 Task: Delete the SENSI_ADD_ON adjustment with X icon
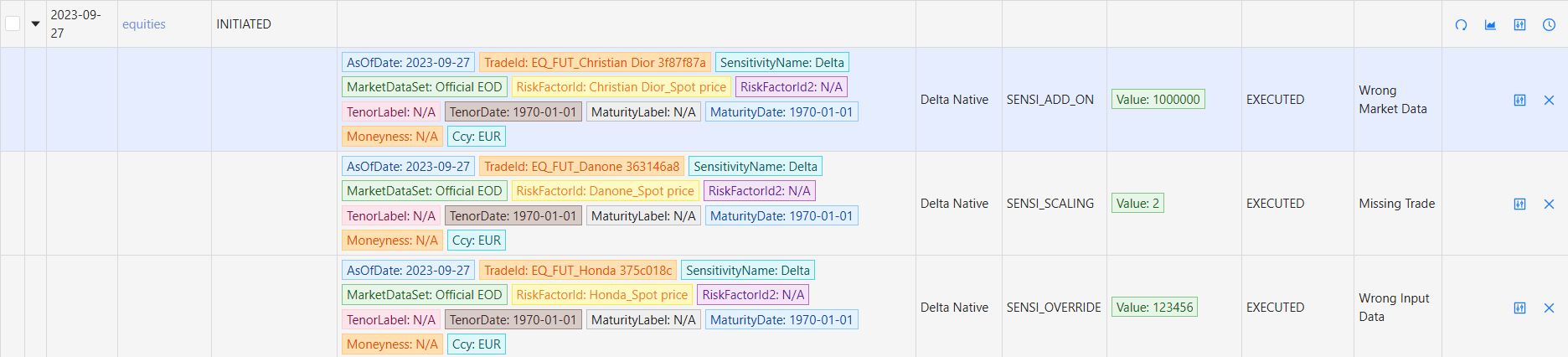[1549, 100]
